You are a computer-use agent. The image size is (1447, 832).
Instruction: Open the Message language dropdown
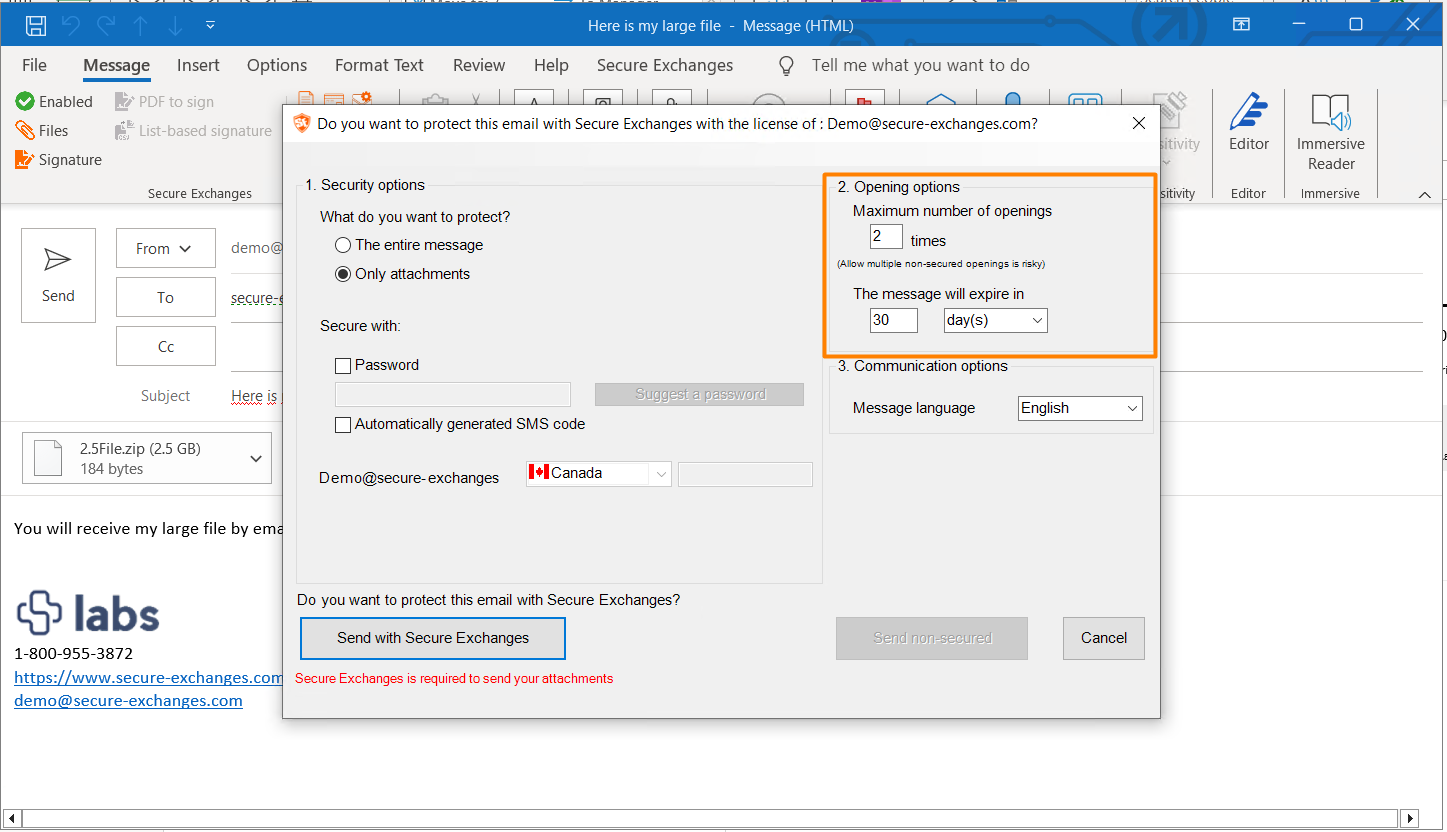tap(1079, 408)
